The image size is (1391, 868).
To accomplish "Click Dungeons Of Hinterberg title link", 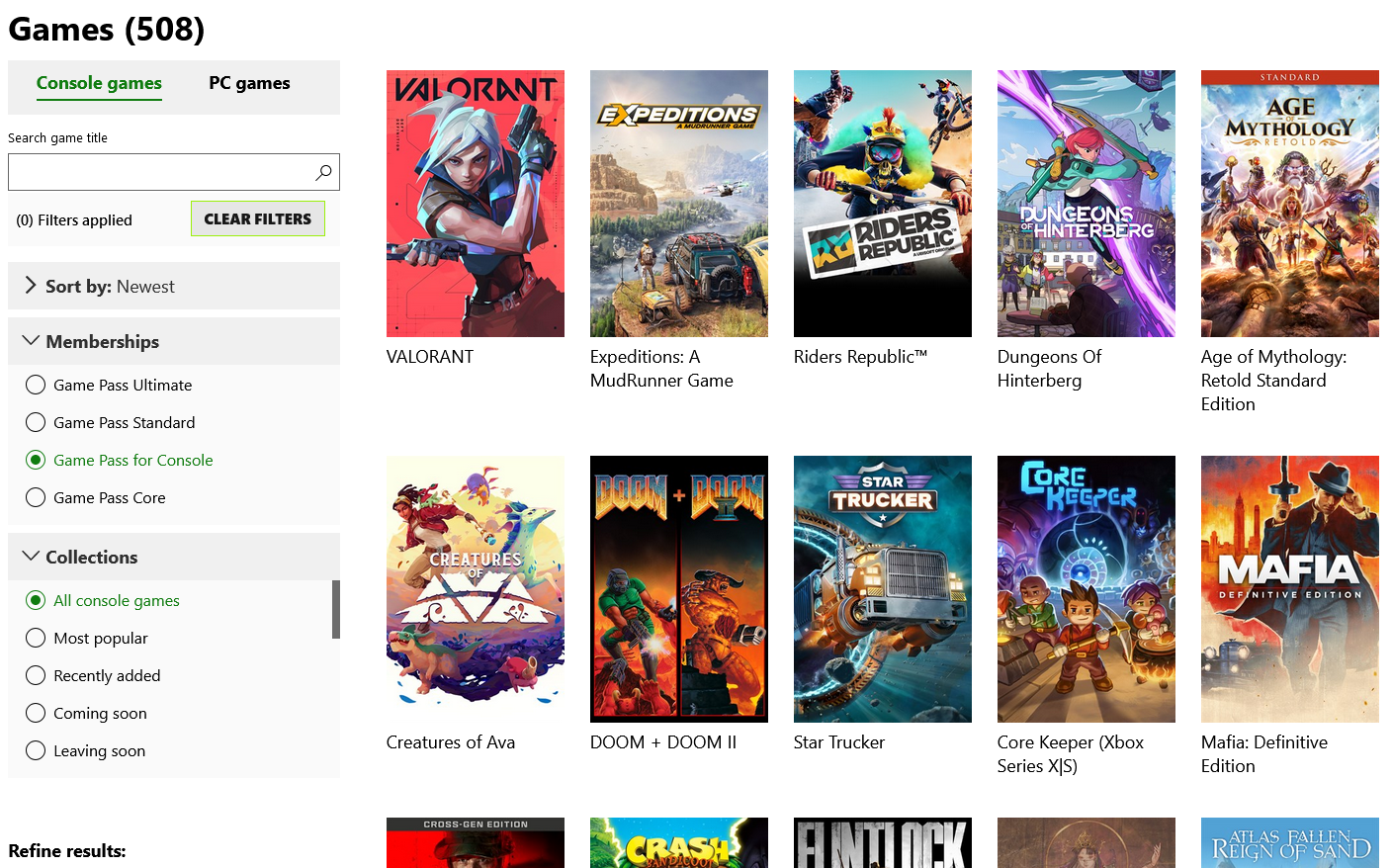I will pyautogui.click(x=1049, y=369).
